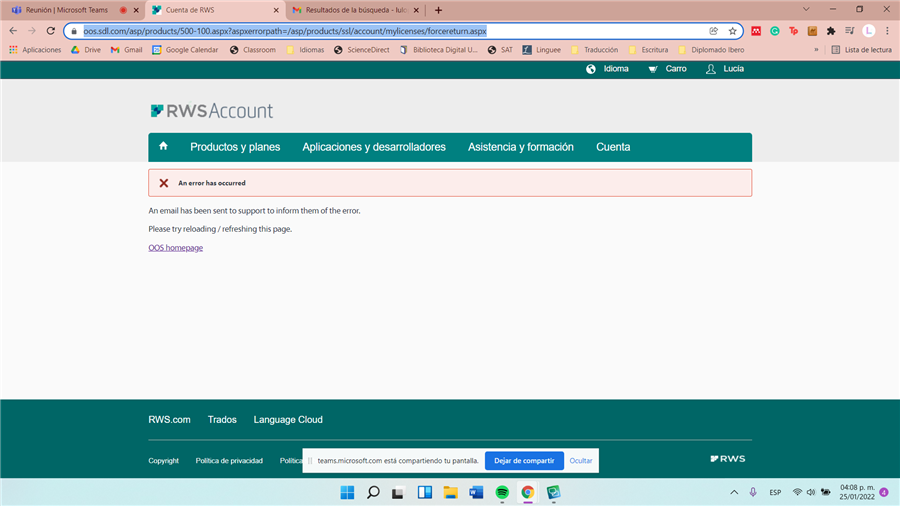
Task: Open Lista de lectura reading list
Action: 862,50
